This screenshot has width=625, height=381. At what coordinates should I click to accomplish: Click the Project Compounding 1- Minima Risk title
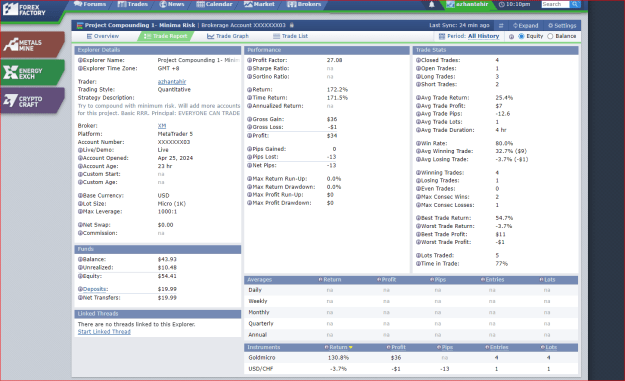140,26
